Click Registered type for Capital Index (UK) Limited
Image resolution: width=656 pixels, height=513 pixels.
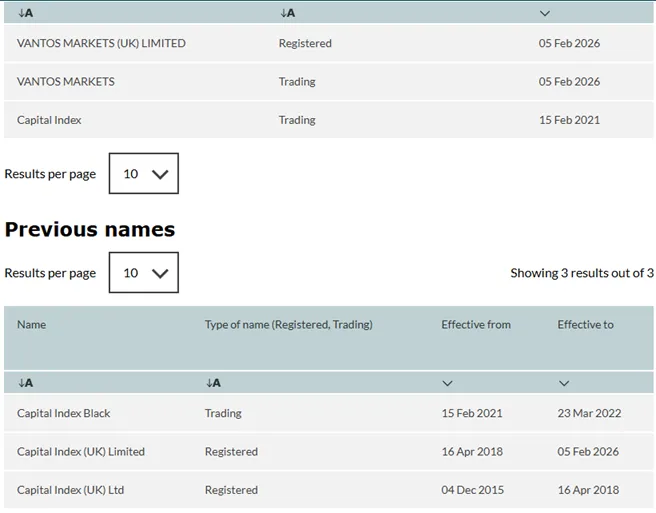pyautogui.click(x=231, y=451)
